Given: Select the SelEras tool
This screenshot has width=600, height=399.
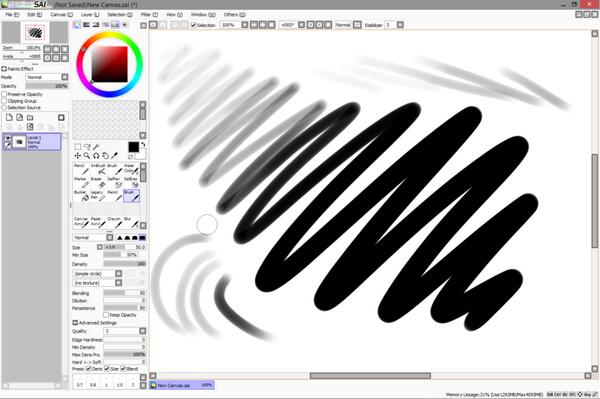Looking at the screenshot, I should pos(131,182).
